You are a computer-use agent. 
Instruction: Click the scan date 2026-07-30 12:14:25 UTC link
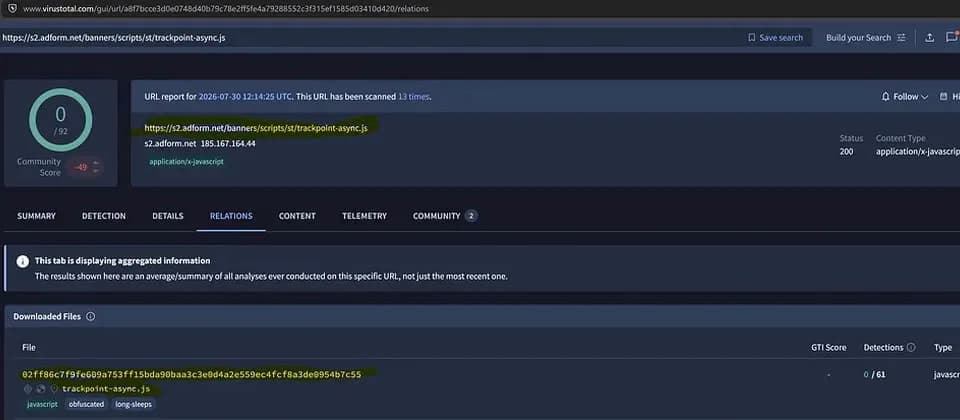coord(246,97)
